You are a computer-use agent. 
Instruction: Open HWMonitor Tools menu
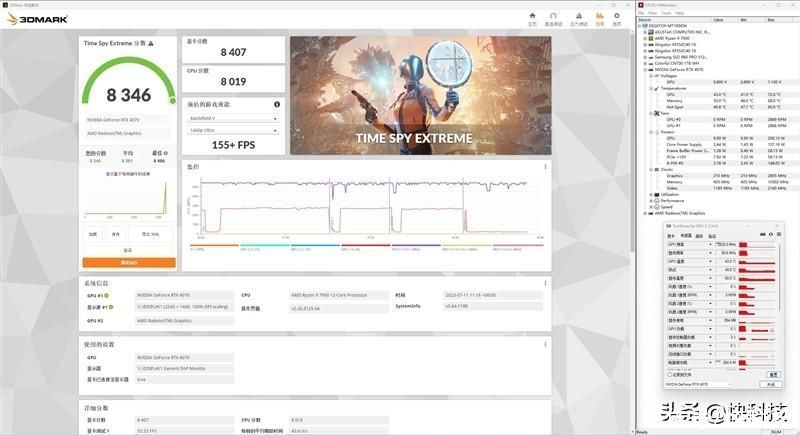pos(666,13)
